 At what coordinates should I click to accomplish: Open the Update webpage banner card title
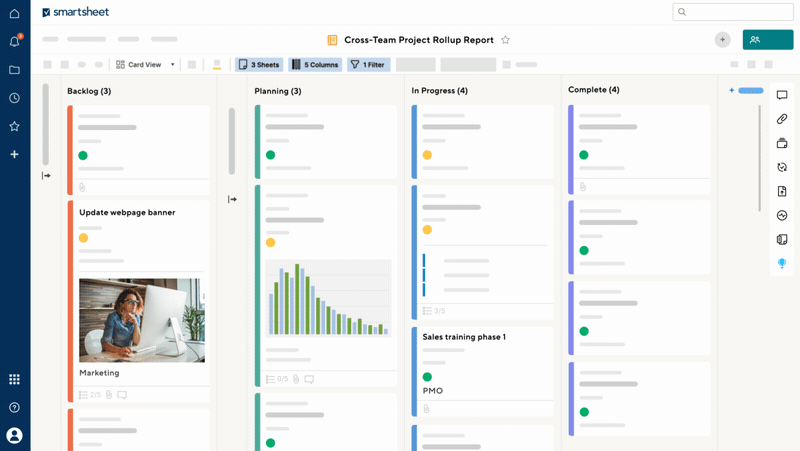(x=127, y=212)
